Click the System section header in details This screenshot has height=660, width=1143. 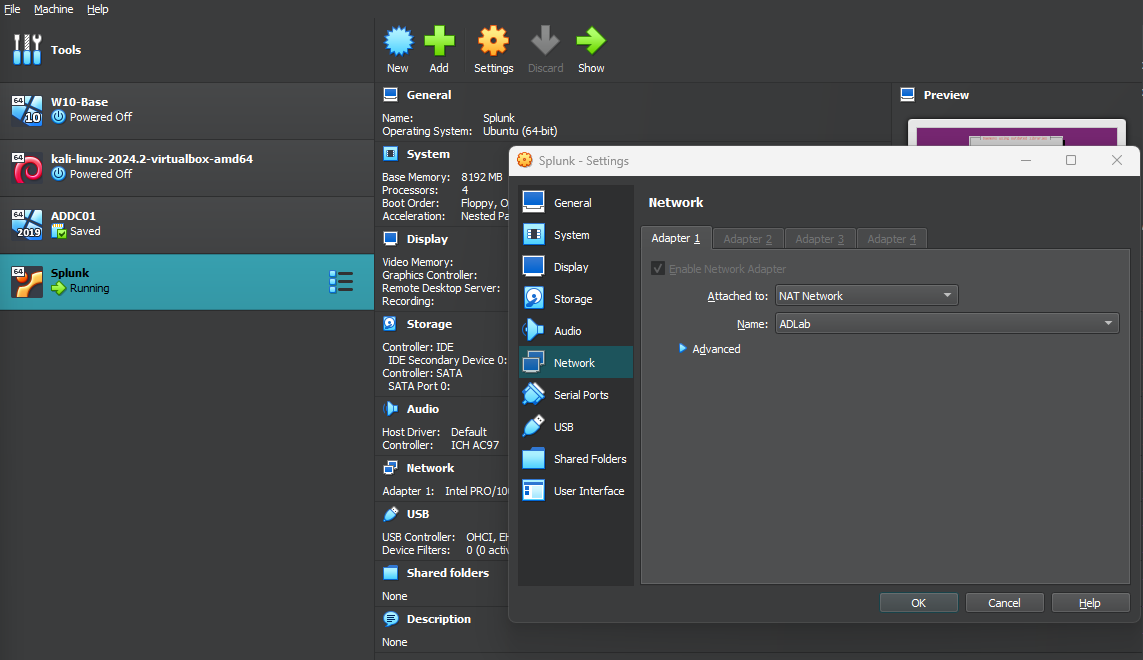[428, 154]
